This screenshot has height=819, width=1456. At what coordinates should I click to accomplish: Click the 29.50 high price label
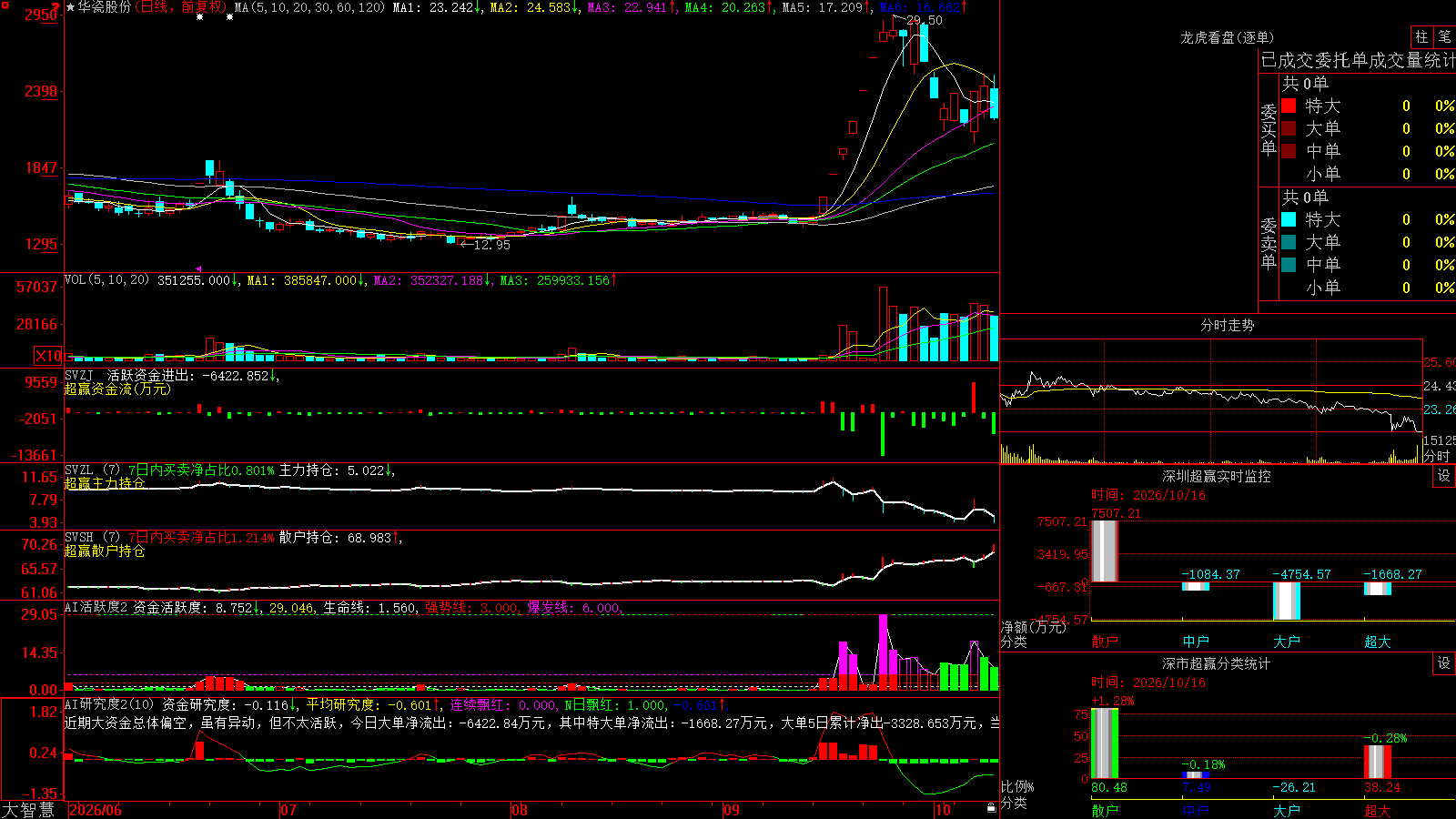point(925,20)
